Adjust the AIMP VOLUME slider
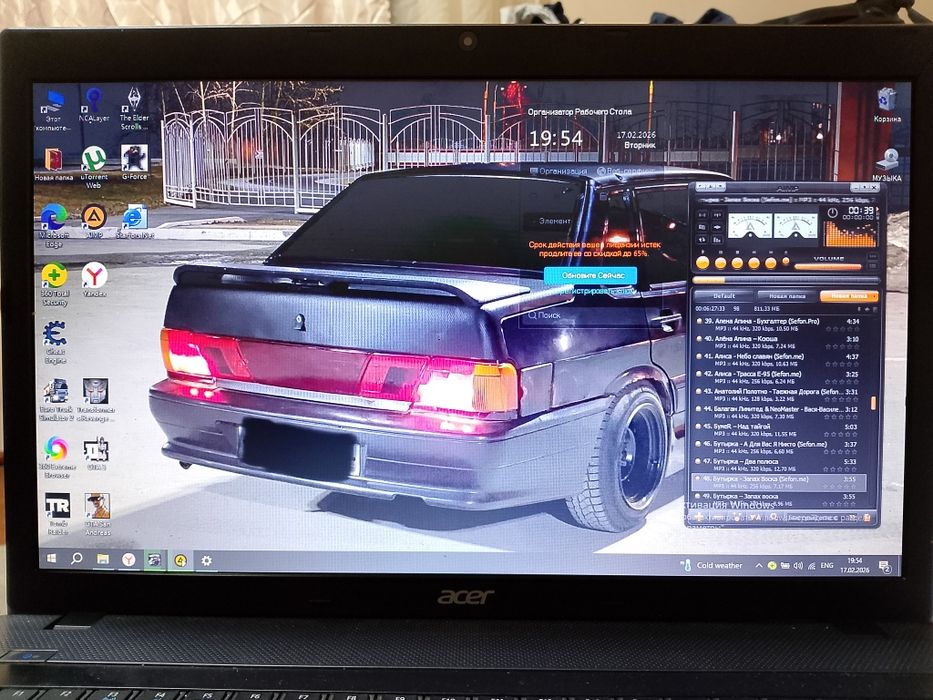 coord(828,267)
